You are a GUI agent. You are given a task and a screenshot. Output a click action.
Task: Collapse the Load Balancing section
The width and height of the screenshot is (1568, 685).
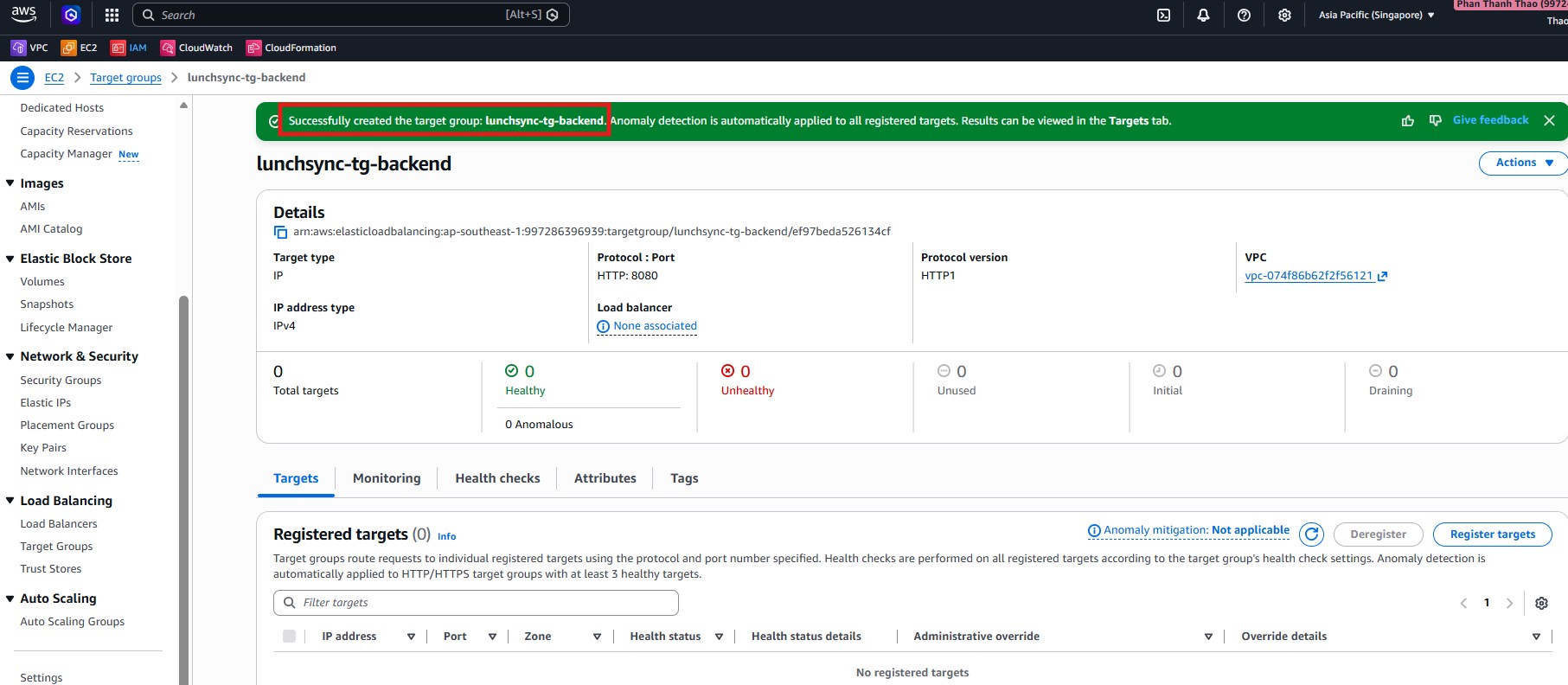click(x=10, y=501)
